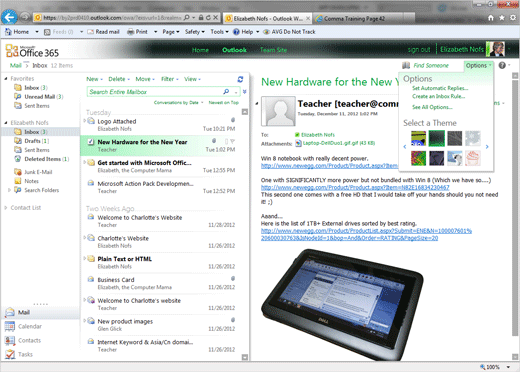Open the Move dropdown menu
The height and width of the screenshot is (372, 520).
tap(145, 79)
